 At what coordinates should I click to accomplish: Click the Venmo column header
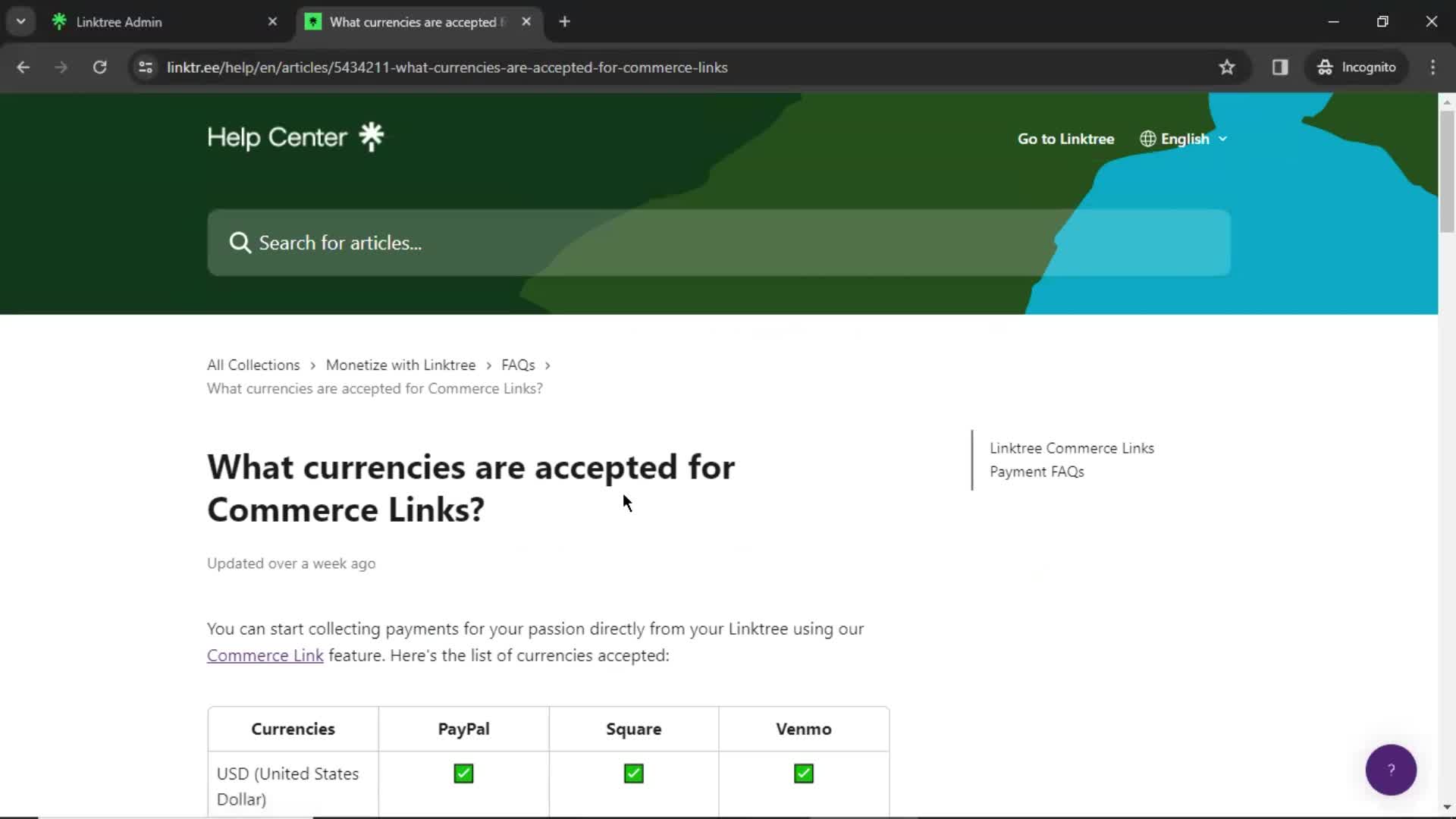tap(804, 729)
